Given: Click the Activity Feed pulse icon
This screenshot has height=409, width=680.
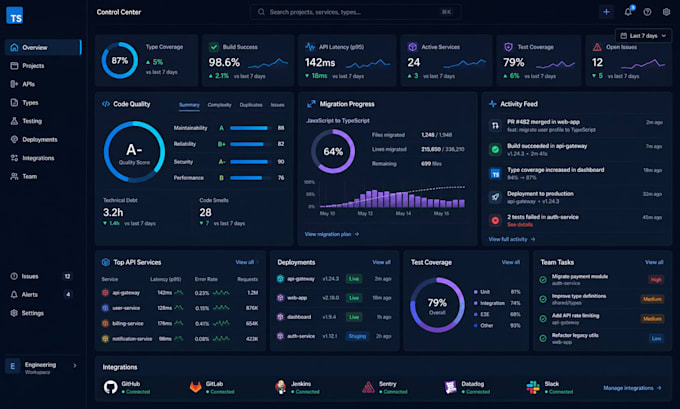Looking at the screenshot, I should pyautogui.click(x=493, y=104).
